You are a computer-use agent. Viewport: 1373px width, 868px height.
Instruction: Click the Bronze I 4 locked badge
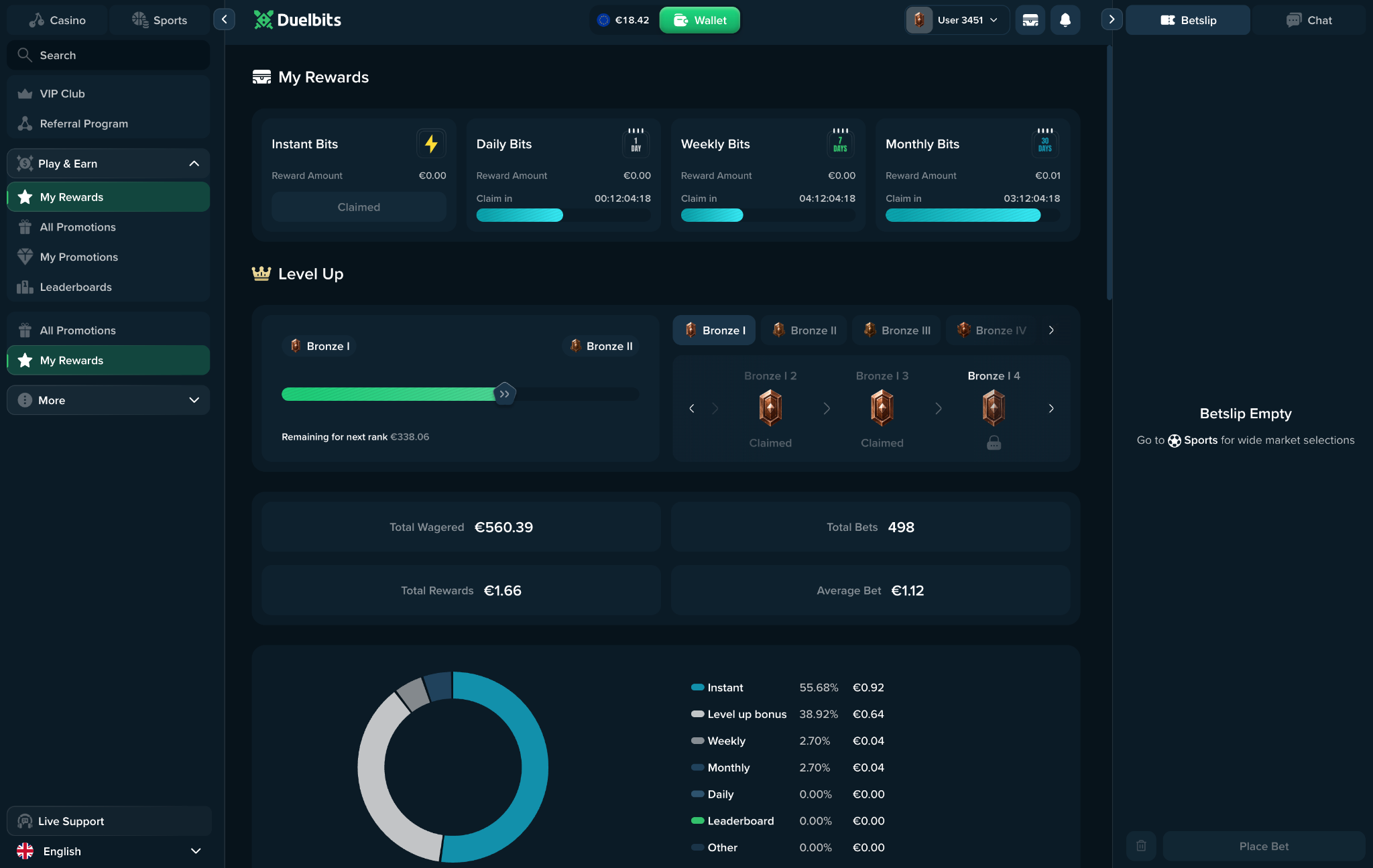tap(994, 408)
